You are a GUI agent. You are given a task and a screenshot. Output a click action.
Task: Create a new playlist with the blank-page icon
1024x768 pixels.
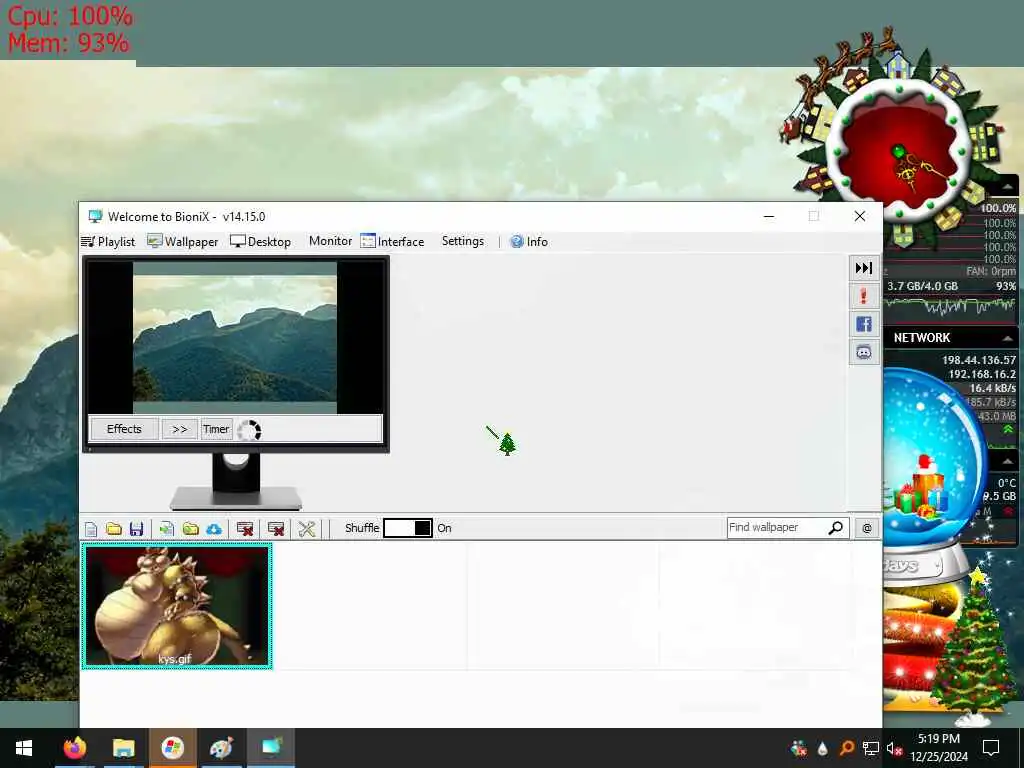pyautogui.click(x=91, y=528)
